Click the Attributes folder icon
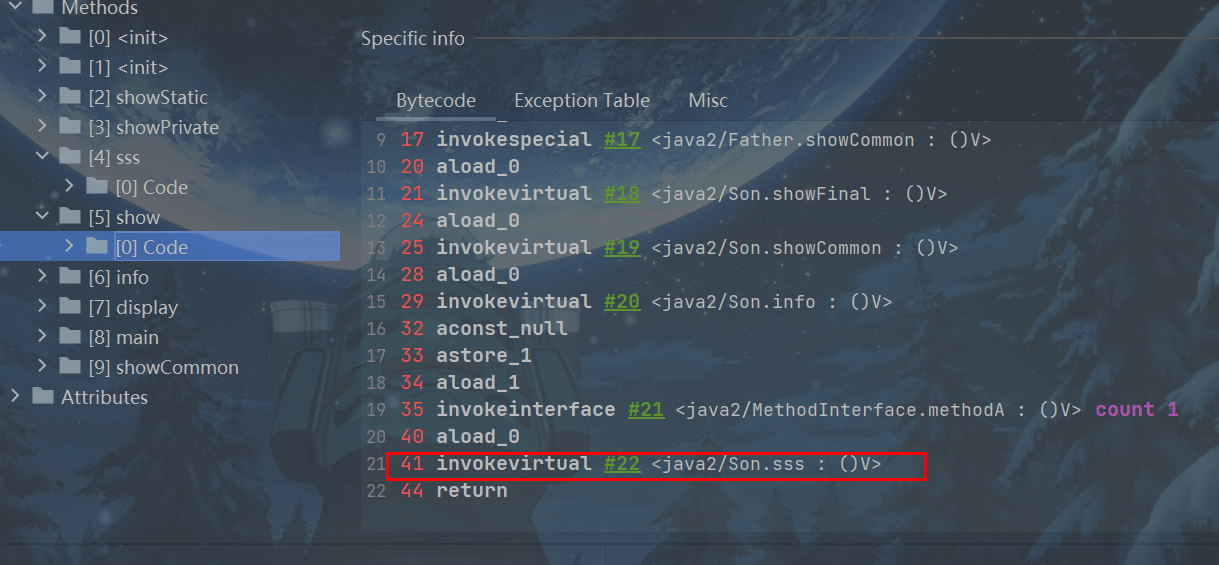Image resolution: width=1219 pixels, height=565 pixels. point(43,397)
